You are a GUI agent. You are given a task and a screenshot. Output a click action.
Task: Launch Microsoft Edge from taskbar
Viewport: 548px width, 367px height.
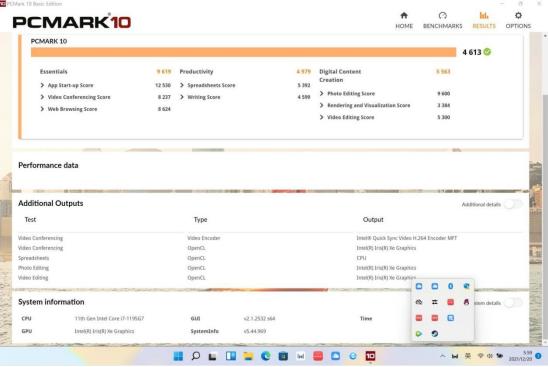266,356
